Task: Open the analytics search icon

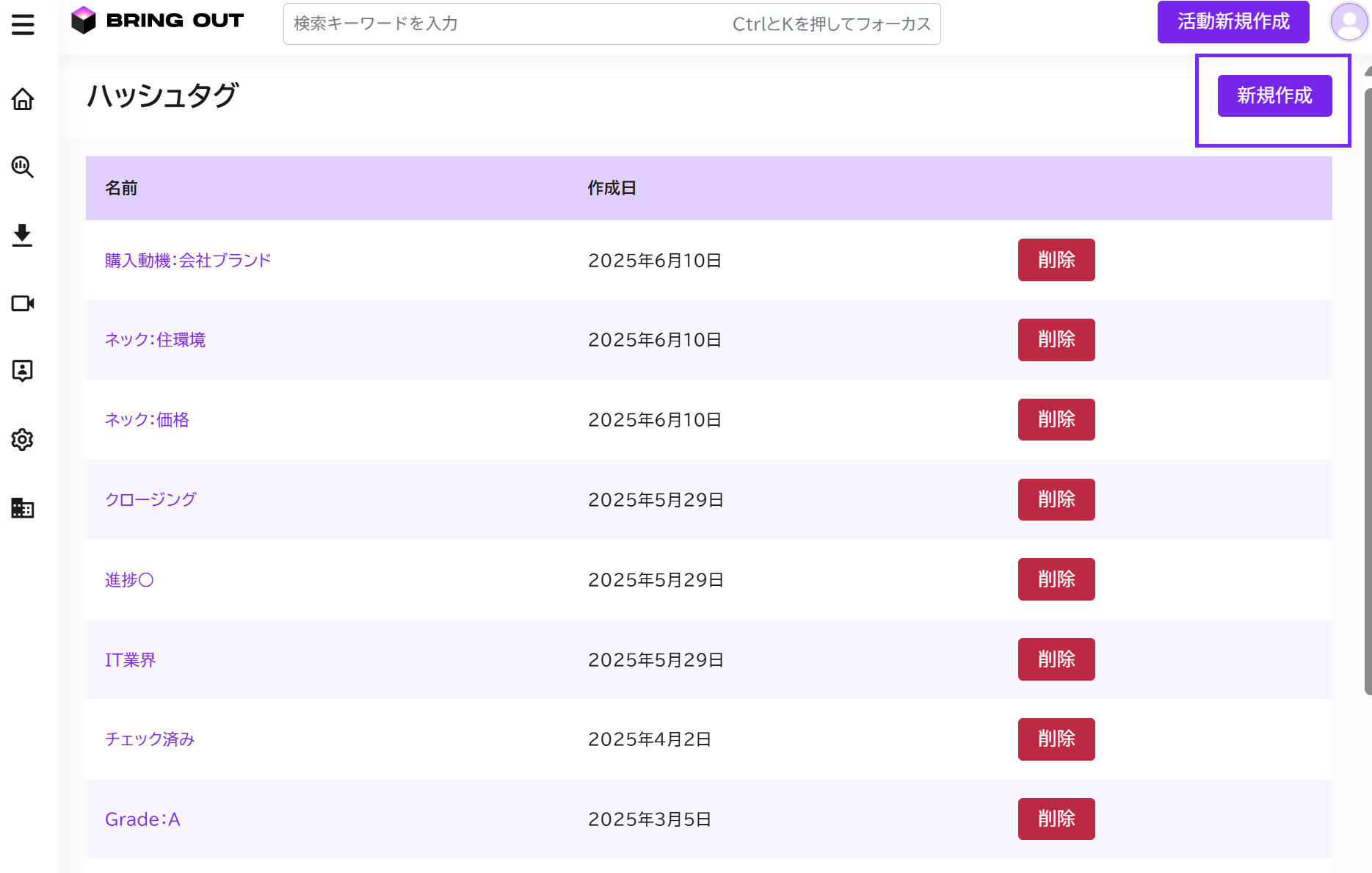Action: click(23, 167)
